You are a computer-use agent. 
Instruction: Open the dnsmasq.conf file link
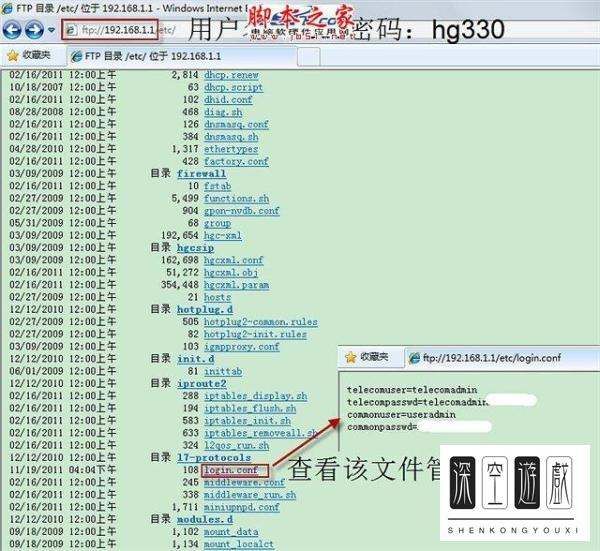[236, 124]
